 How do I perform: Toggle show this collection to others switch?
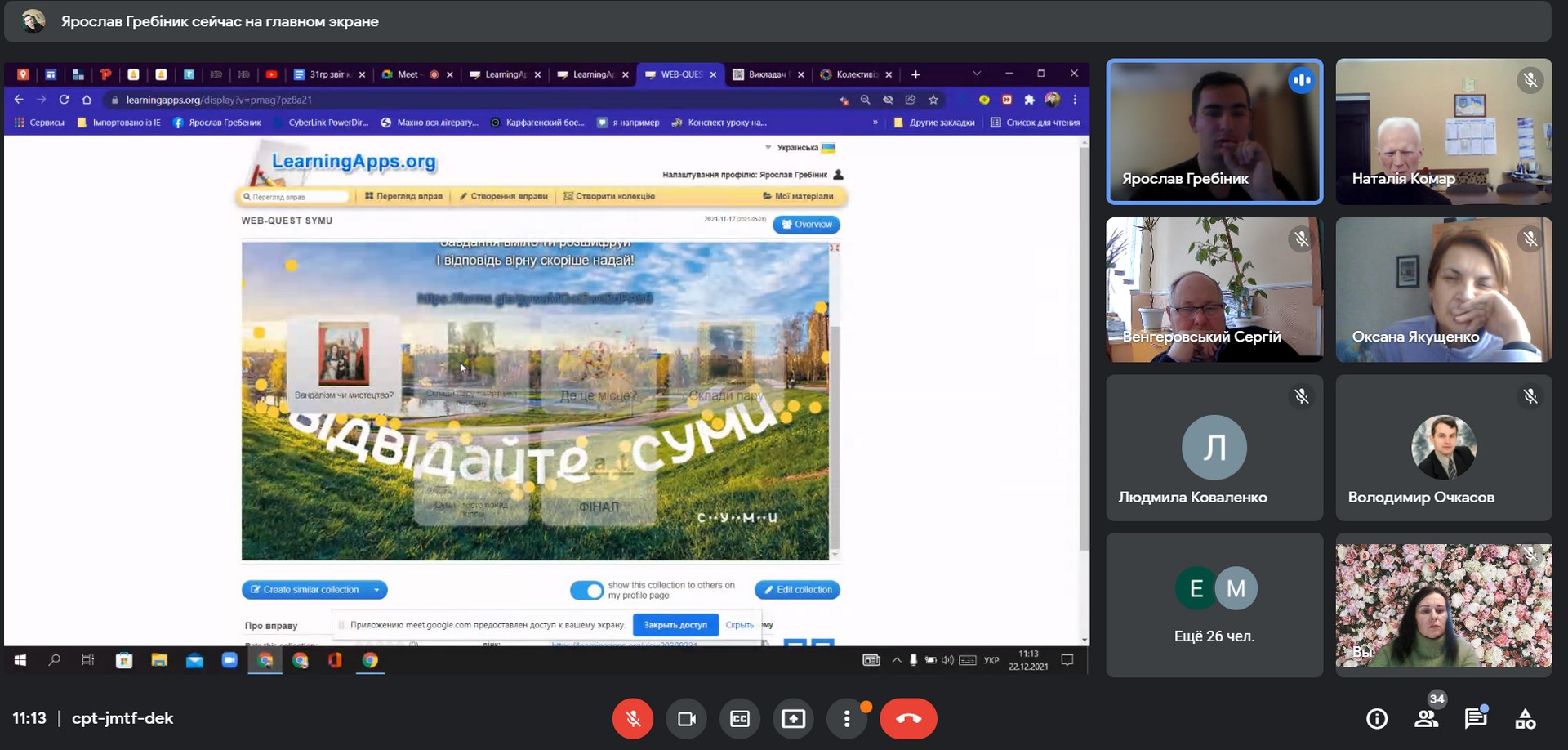click(586, 590)
